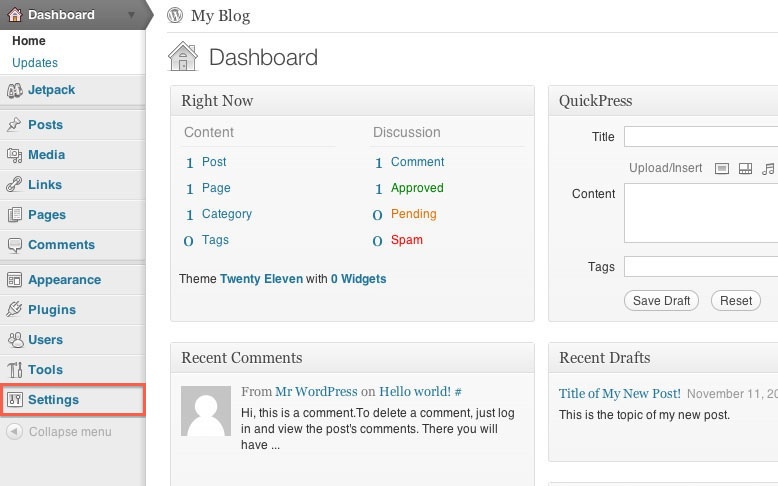
Task: Click the Tools icon in sidebar
Action: pos(14,370)
